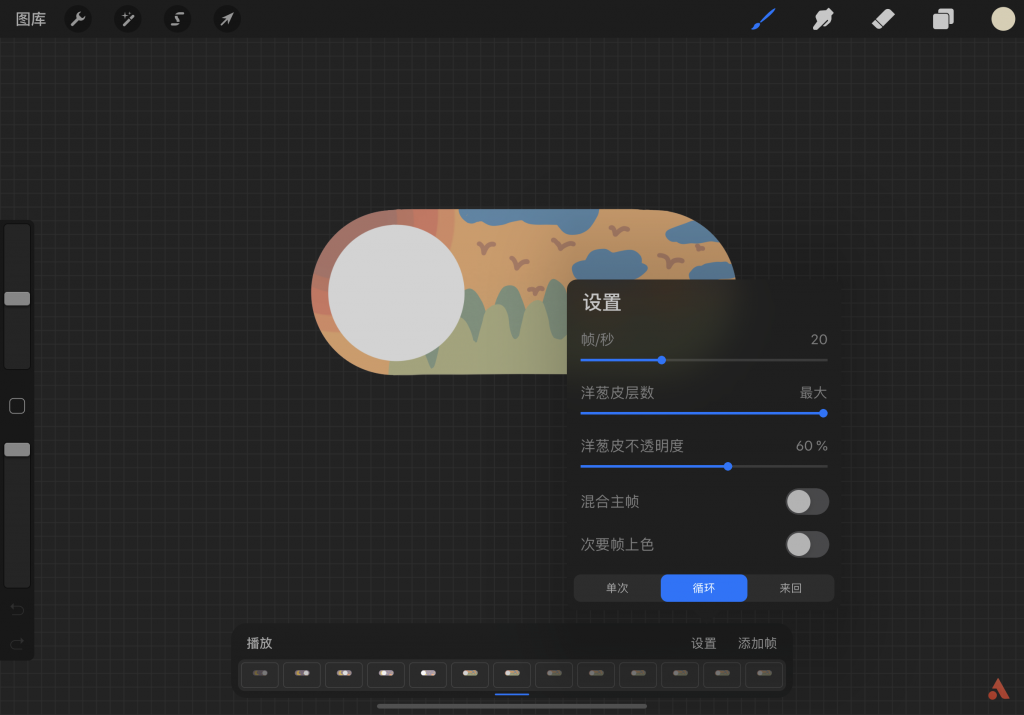Tap the undo arrow in sidebar
This screenshot has height=715, width=1024.
(x=17, y=610)
